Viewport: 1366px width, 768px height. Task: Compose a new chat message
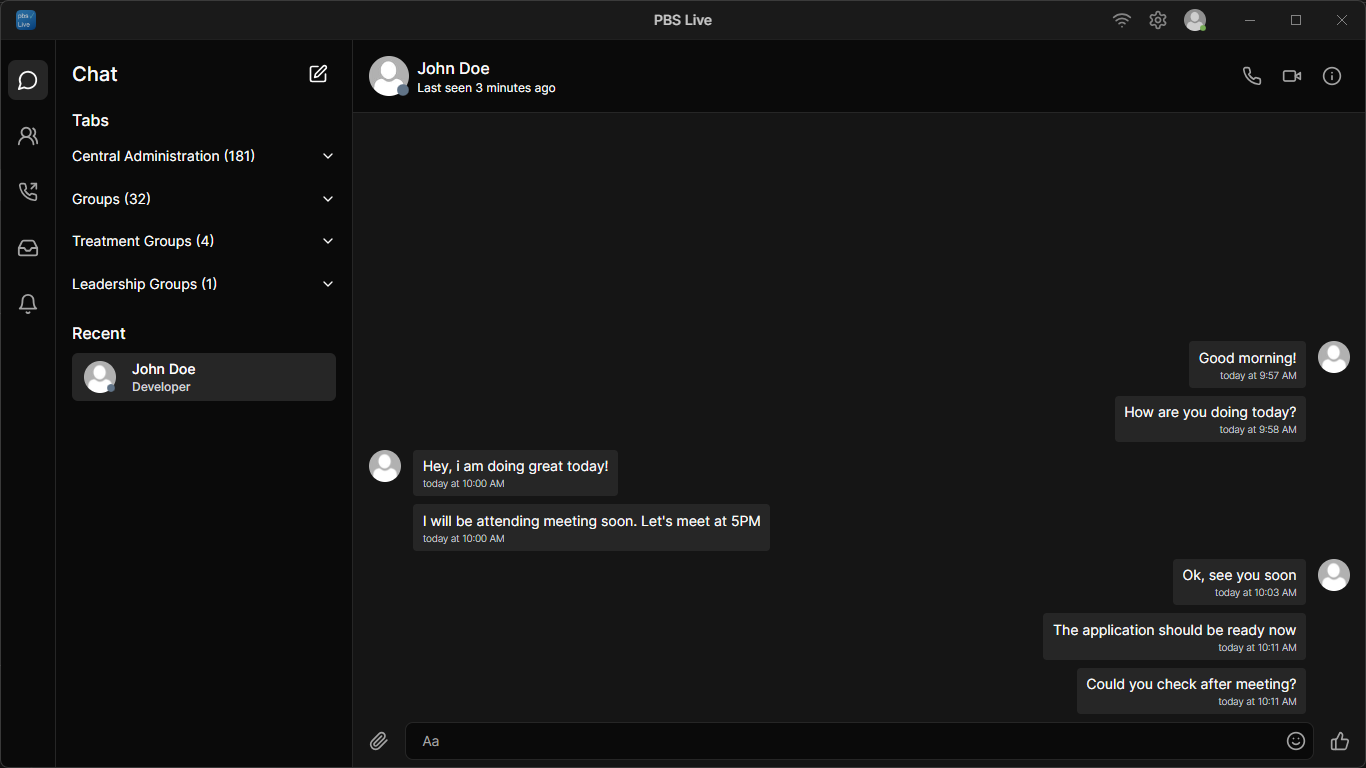pos(318,74)
